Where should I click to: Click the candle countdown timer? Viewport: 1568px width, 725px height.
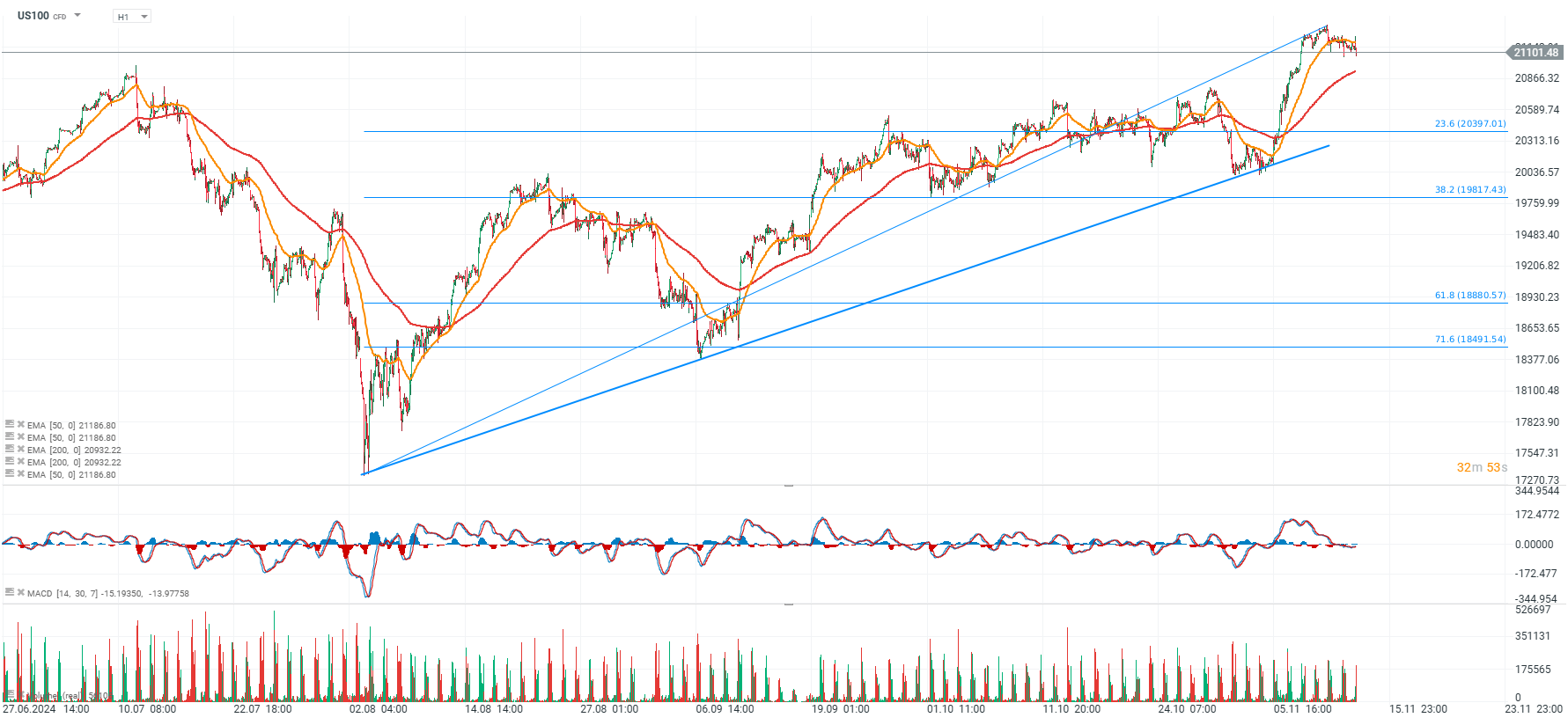pyautogui.click(x=1481, y=467)
